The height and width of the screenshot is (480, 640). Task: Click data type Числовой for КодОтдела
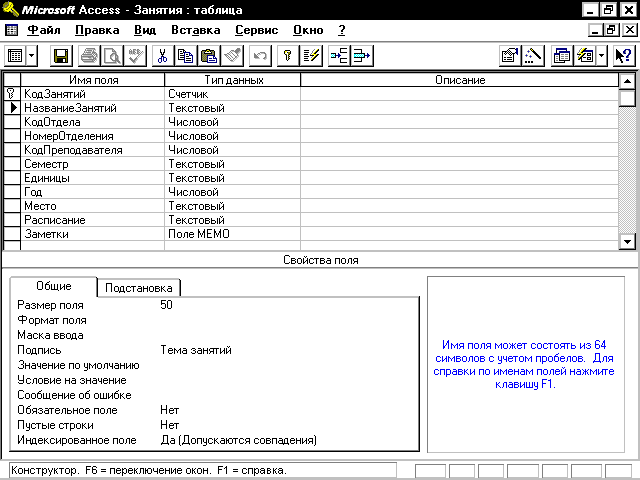coord(232,122)
